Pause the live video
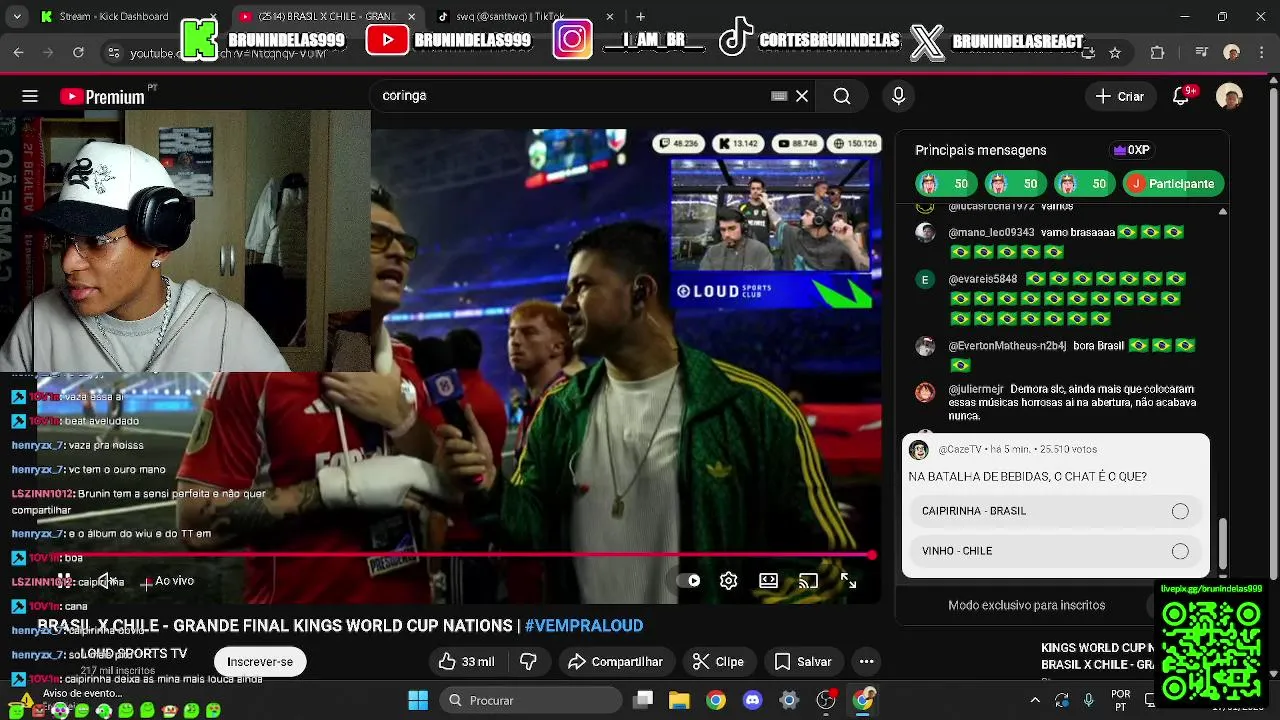 [62, 581]
